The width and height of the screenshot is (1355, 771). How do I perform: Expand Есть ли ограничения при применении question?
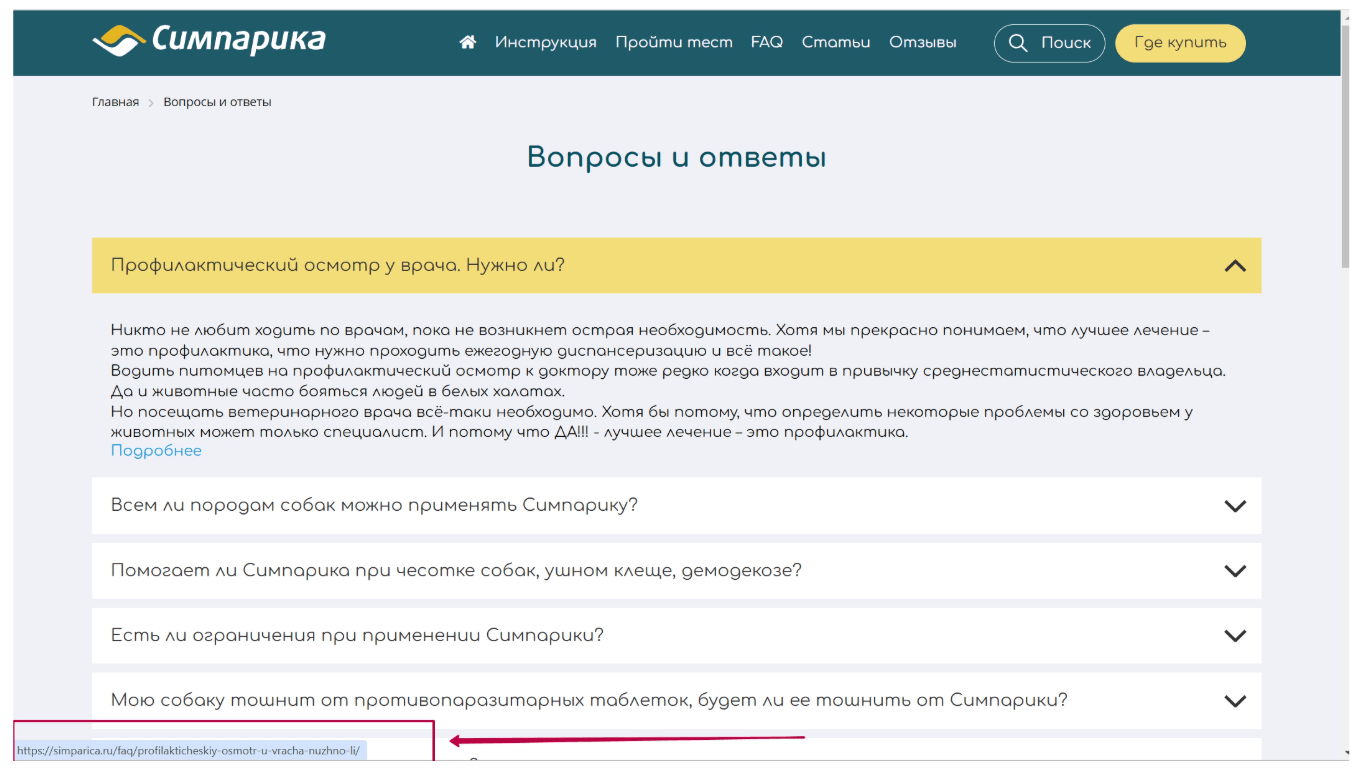(676, 636)
